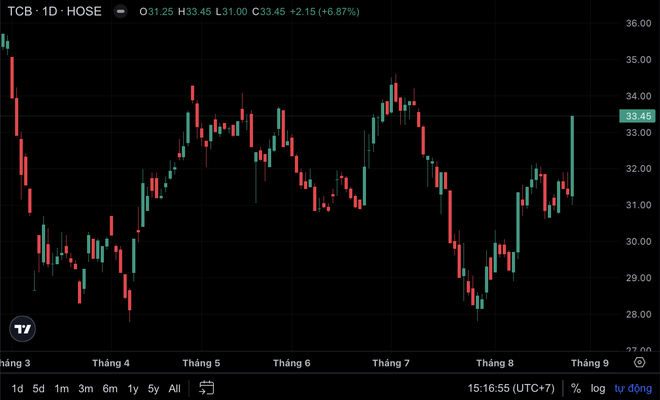The width and height of the screenshot is (660, 400).
Task: Open timezone menu showing UTC+7 clock
Action: pos(511,388)
